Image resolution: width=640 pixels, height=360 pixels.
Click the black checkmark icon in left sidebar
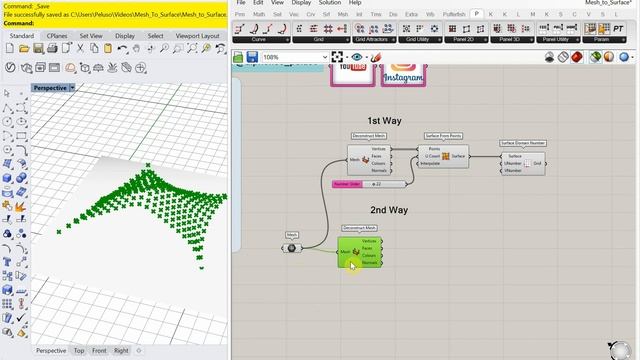pyautogui.click(x=21, y=318)
